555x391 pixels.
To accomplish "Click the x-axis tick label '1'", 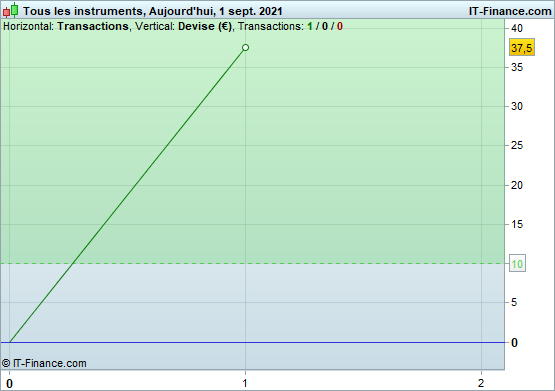I will (x=245, y=383).
